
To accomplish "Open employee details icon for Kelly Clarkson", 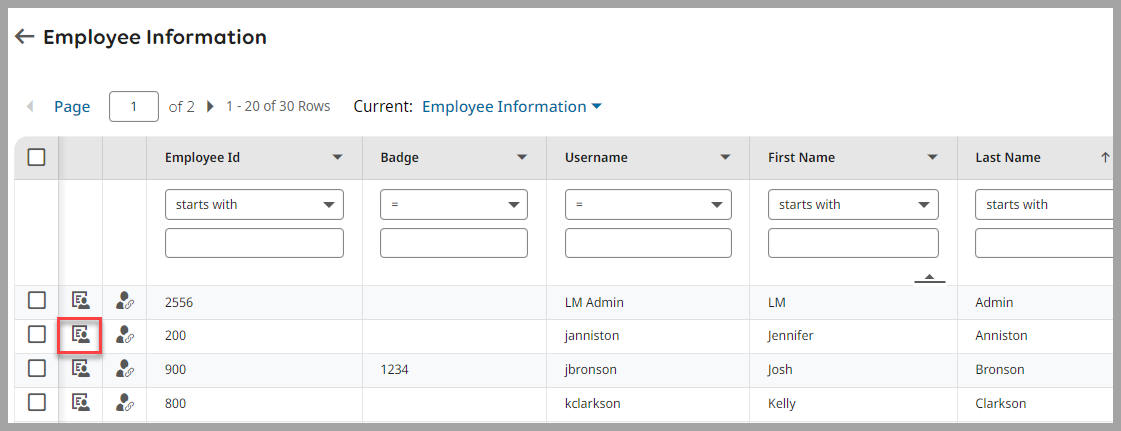I will (x=80, y=403).
